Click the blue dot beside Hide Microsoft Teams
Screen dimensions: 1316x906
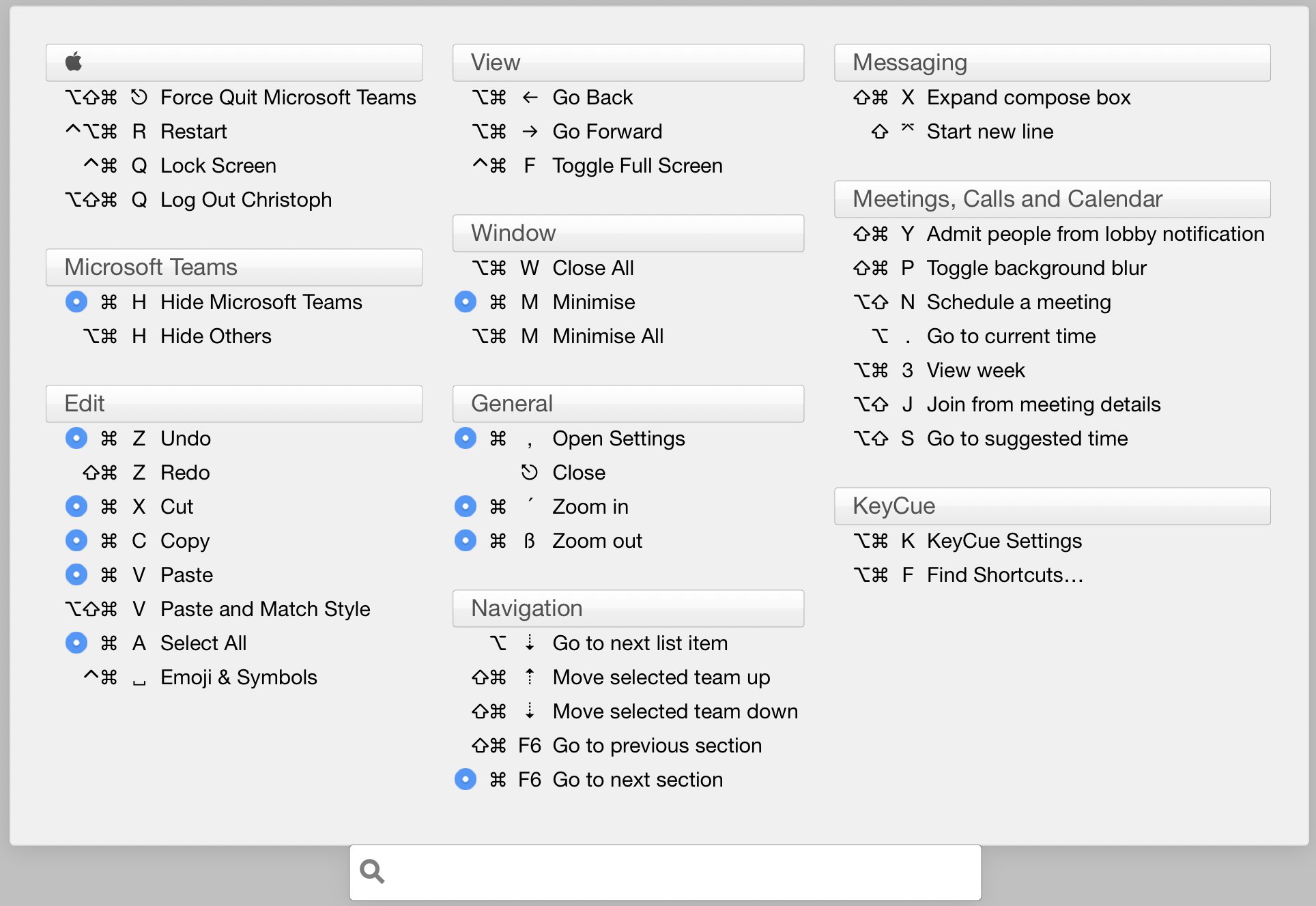(76, 302)
